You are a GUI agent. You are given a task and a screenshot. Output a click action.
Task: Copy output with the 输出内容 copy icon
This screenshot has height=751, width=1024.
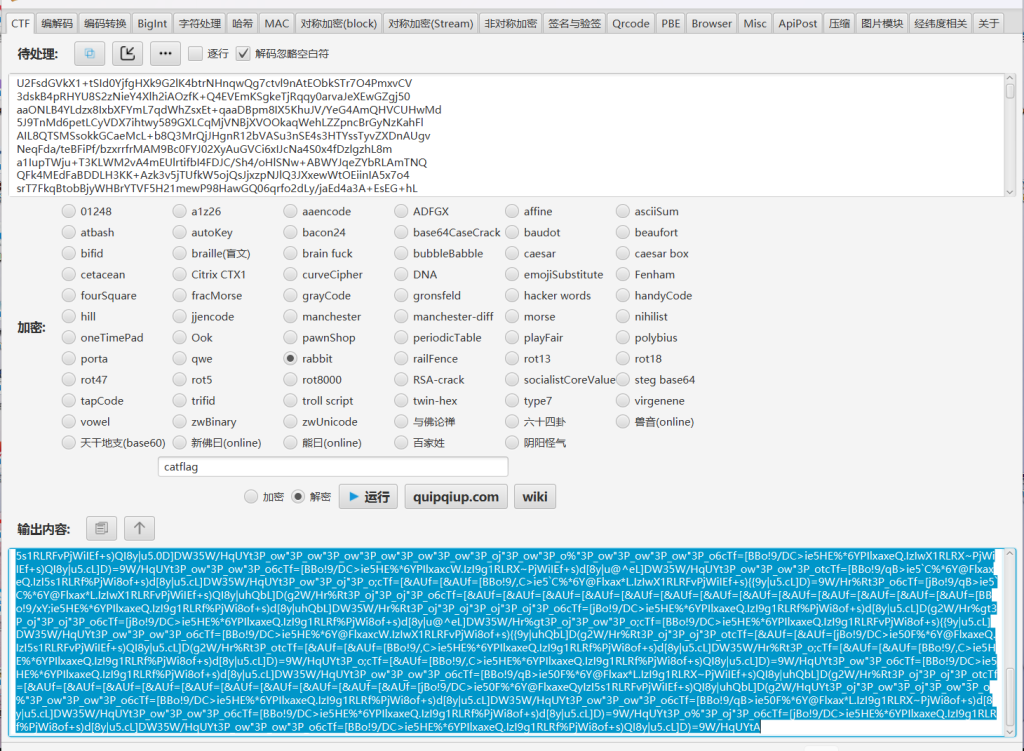pos(101,528)
